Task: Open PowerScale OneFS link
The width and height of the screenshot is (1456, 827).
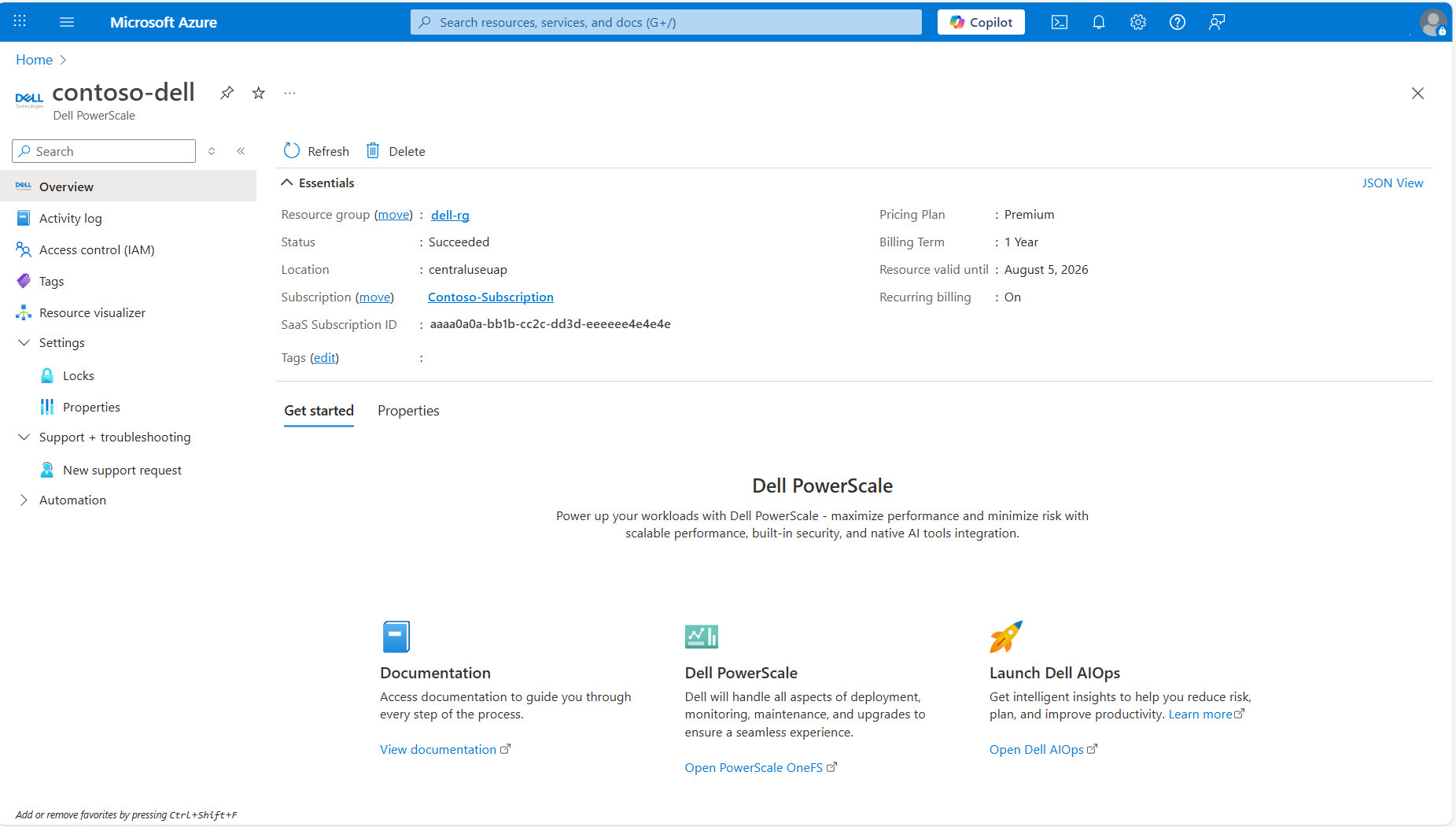Action: pyautogui.click(x=761, y=768)
